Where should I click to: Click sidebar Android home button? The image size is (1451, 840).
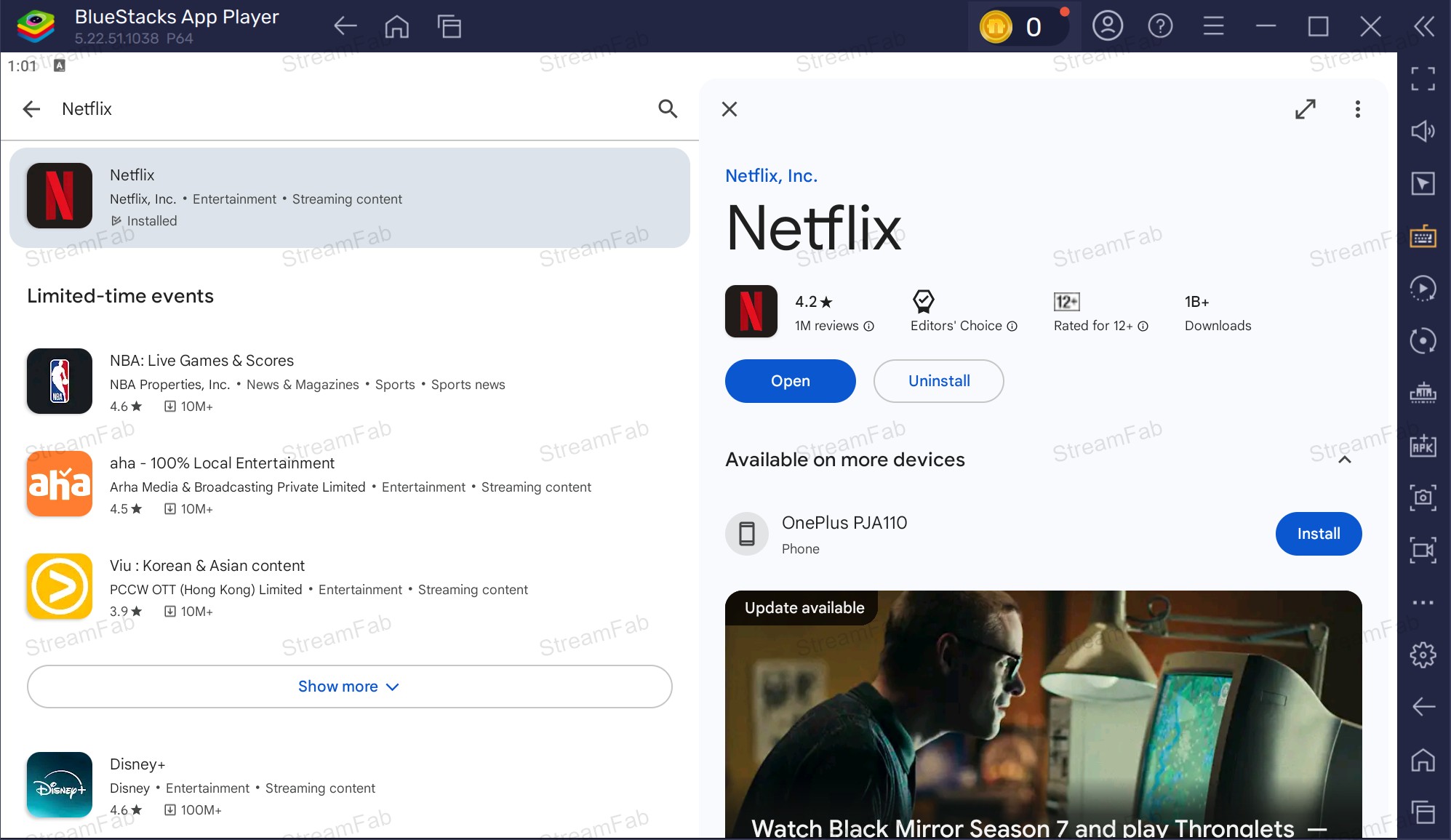(1423, 759)
